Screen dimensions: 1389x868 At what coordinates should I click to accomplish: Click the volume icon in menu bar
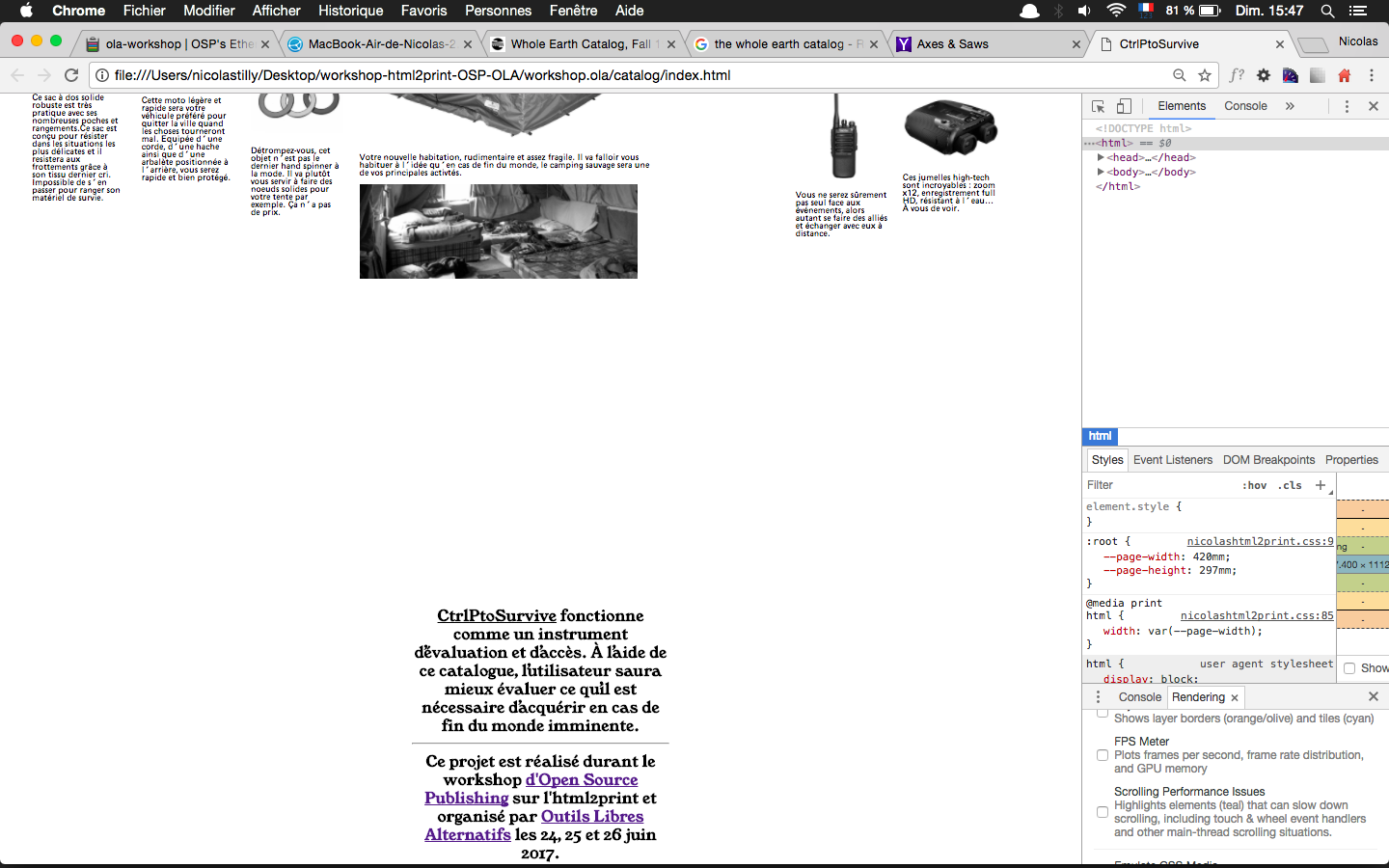(1085, 11)
